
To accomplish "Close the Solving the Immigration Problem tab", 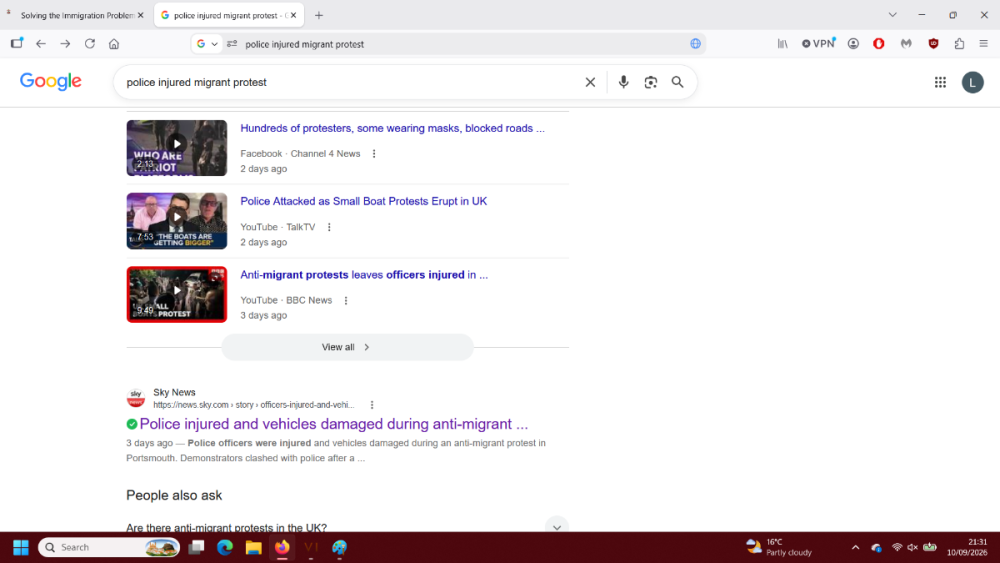I will coord(141,15).
